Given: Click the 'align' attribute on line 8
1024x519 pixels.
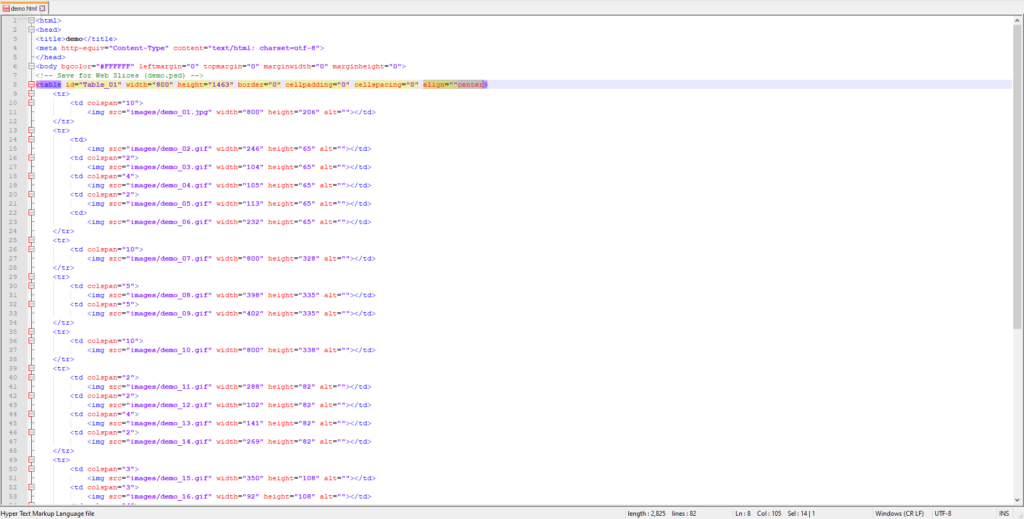Looking at the screenshot, I should point(435,85).
